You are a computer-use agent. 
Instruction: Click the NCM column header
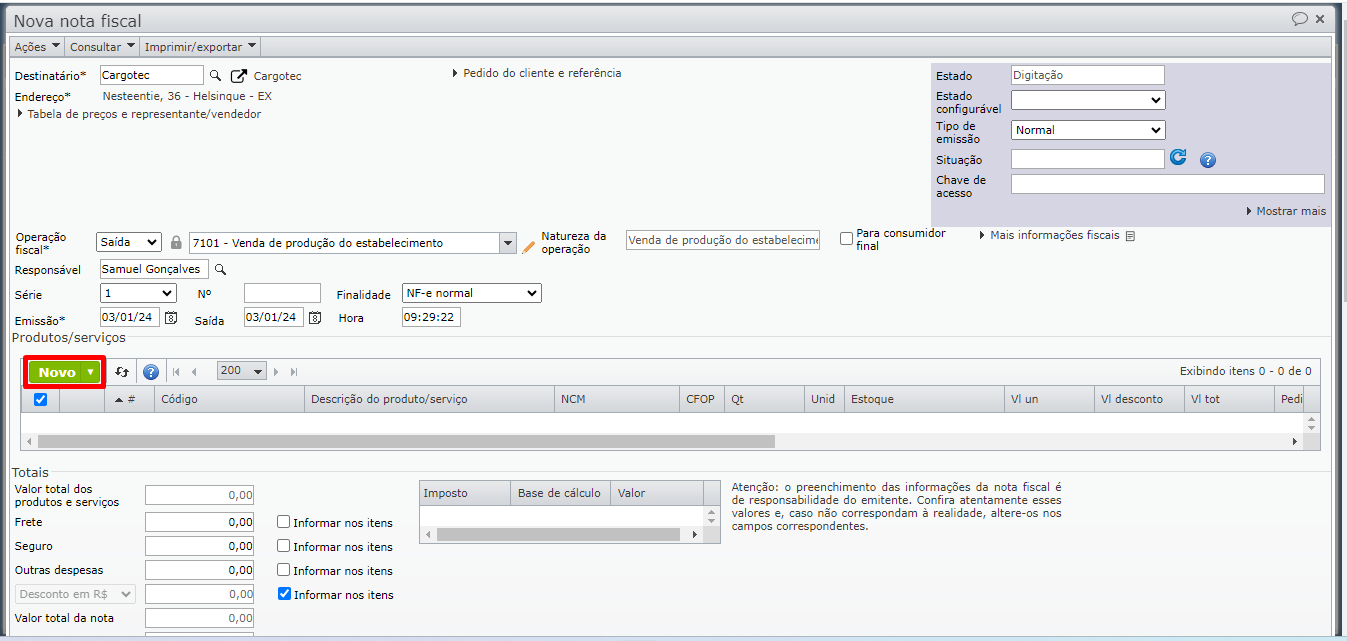(617, 399)
